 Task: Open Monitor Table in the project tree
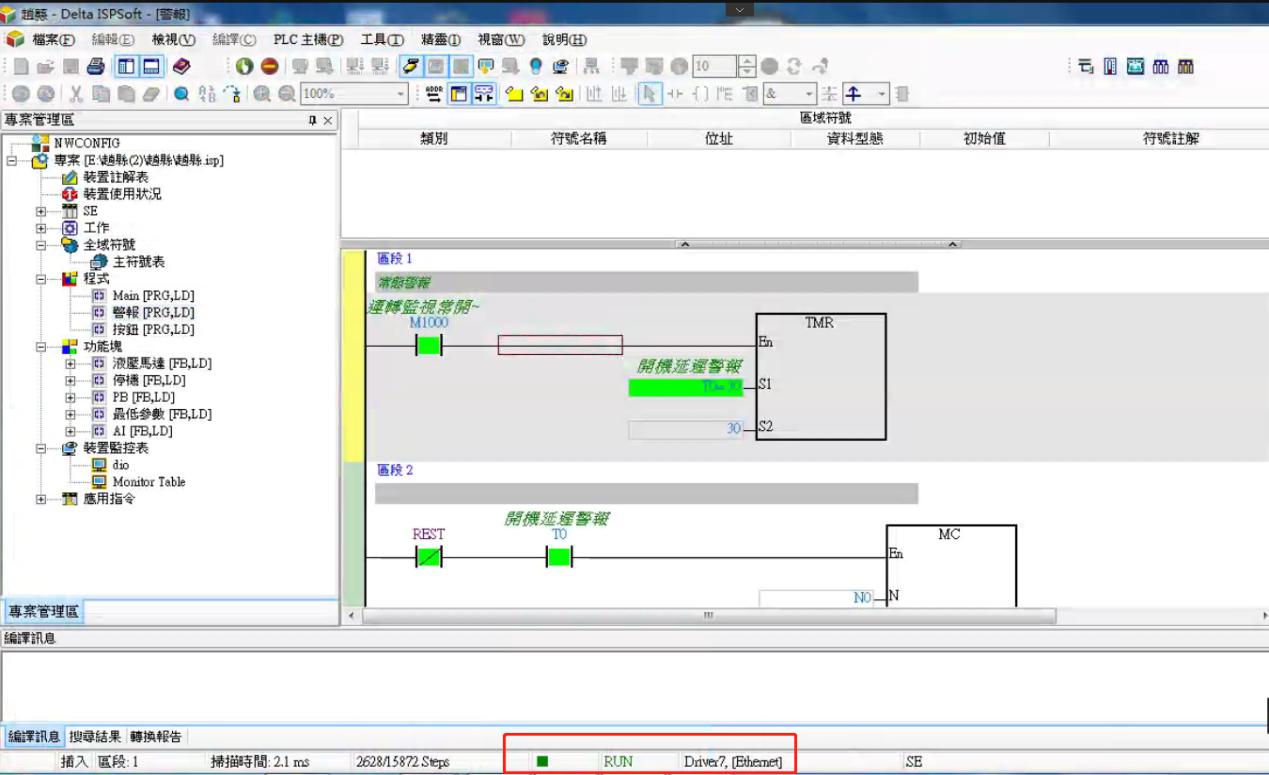click(x=148, y=482)
